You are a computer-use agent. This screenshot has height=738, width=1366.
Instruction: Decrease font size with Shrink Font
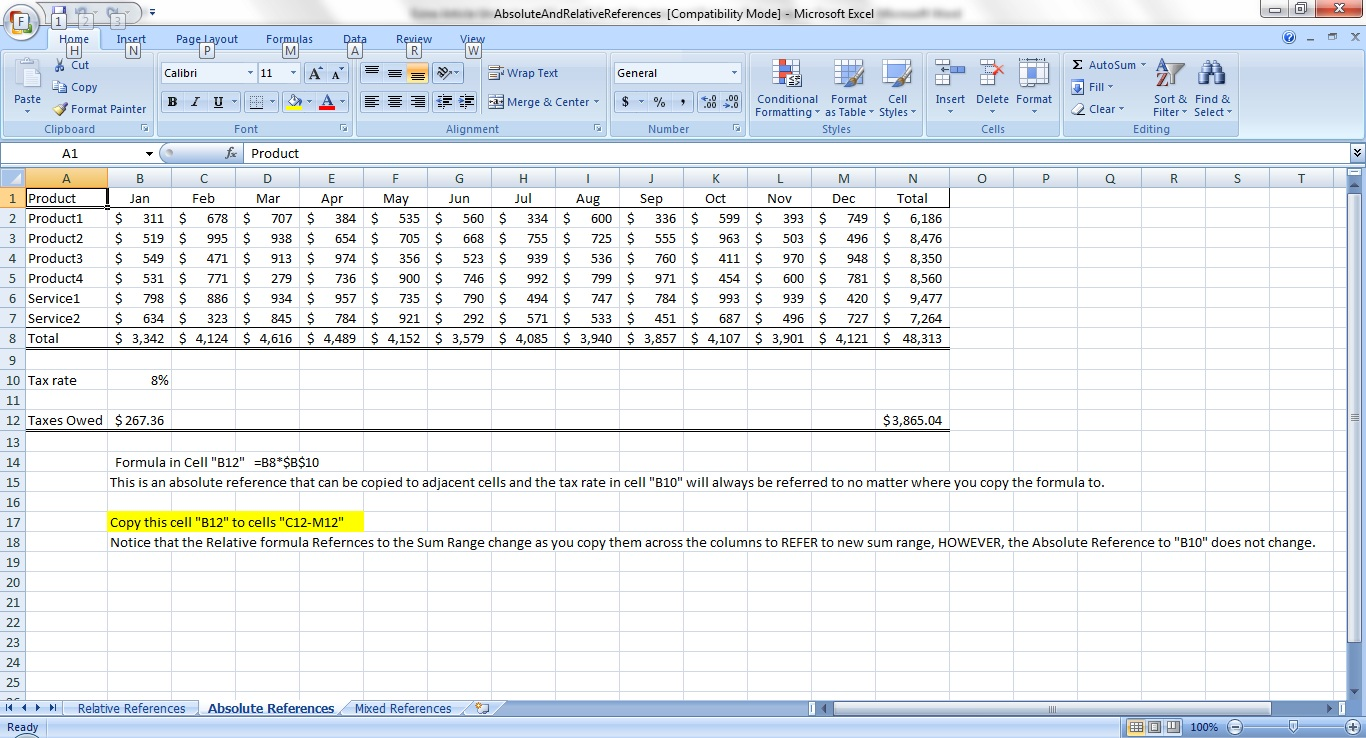(x=337, y=73)
